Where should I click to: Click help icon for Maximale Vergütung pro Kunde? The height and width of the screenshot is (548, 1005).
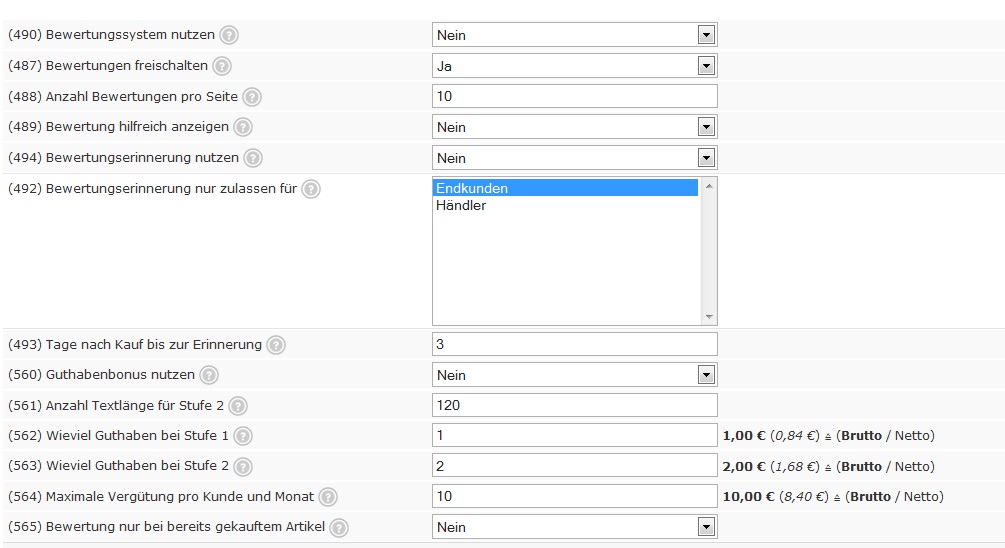328,497
